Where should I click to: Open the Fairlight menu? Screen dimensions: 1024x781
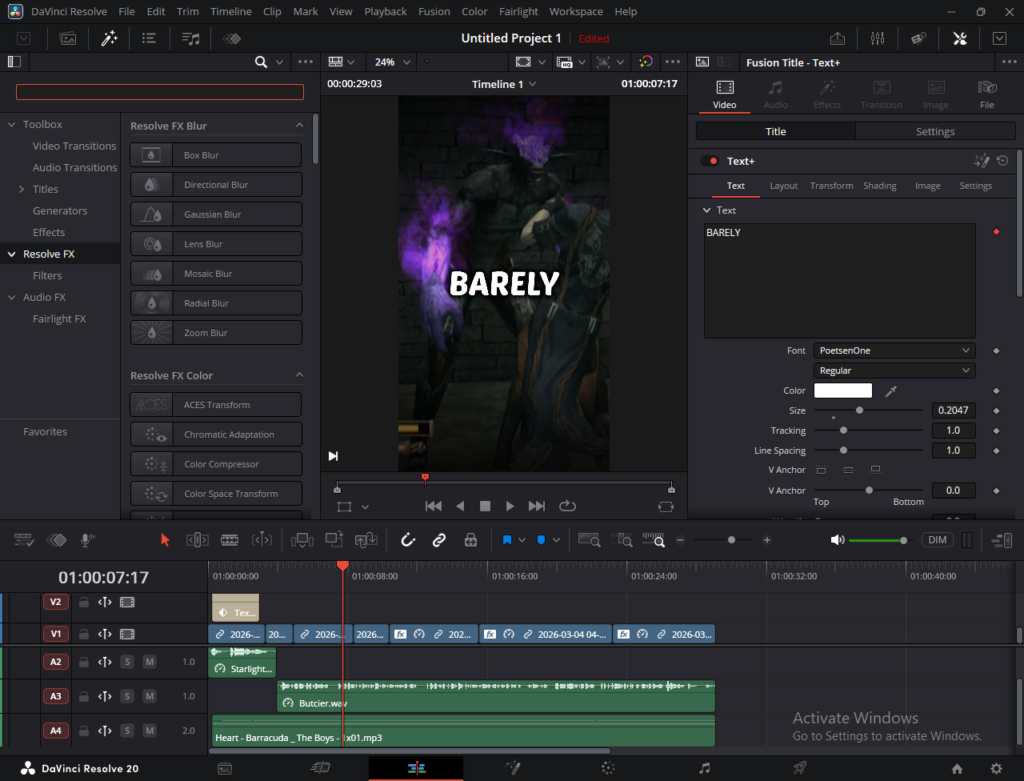(519, 12)
